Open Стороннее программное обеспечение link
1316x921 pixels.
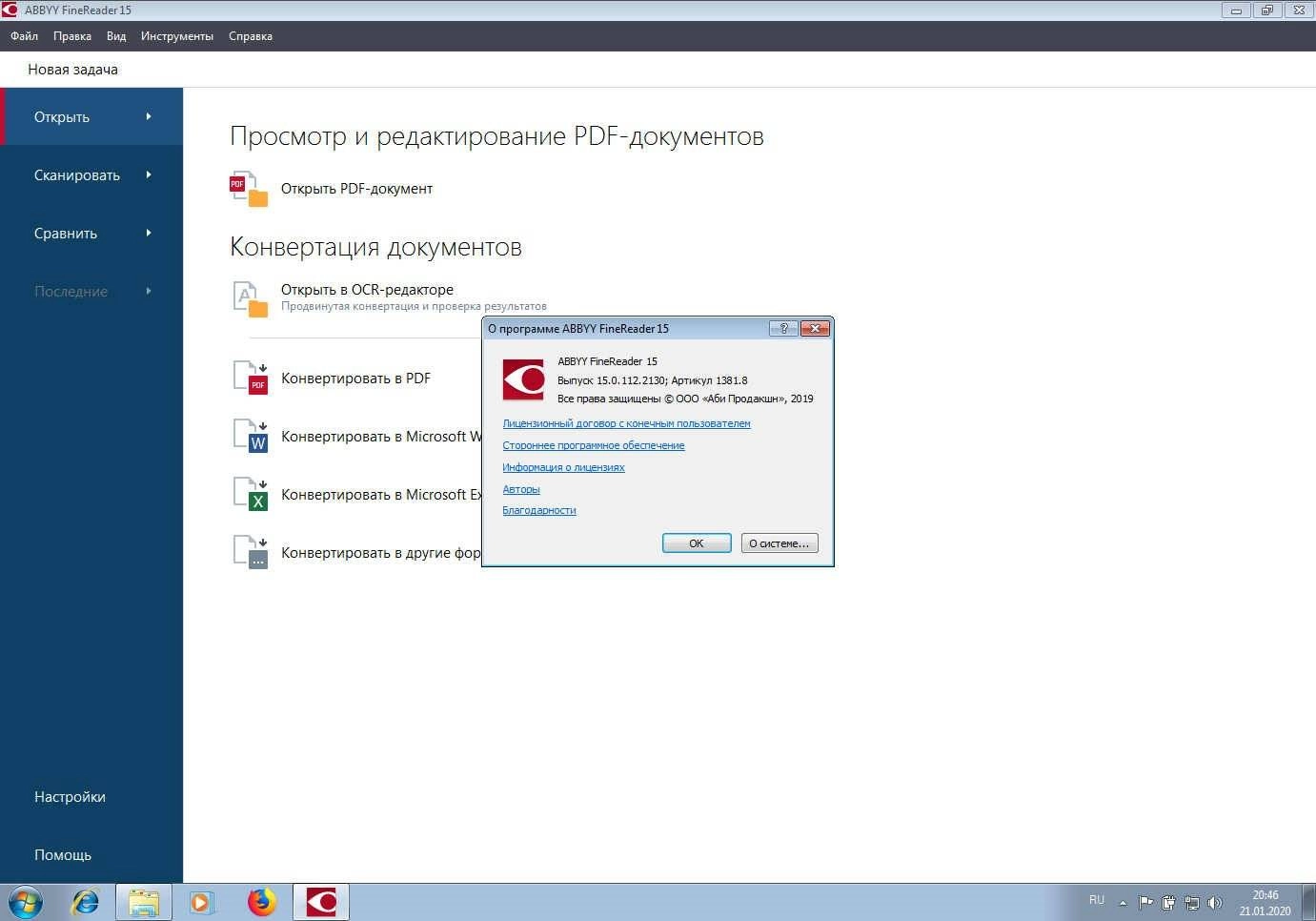[x=594, y=445]
